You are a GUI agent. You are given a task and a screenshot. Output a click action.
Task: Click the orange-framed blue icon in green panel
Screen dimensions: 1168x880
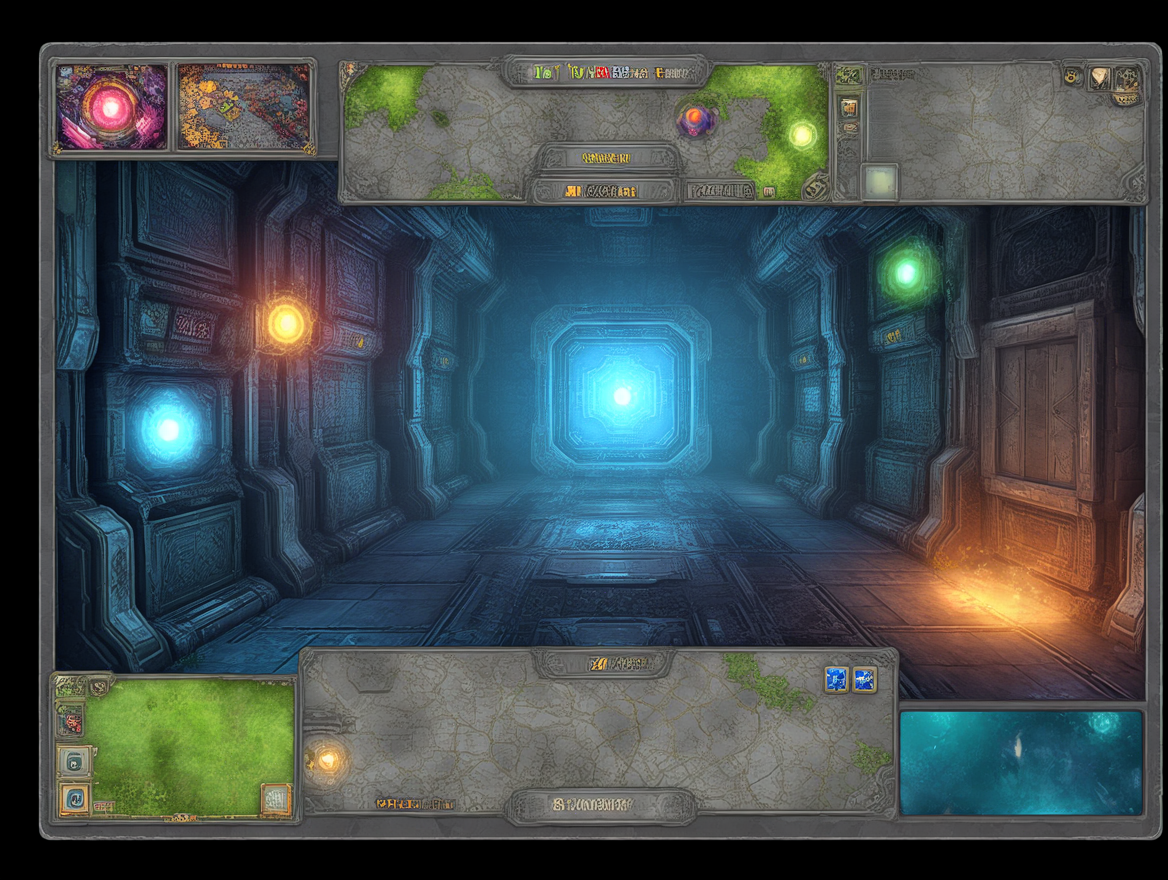pos(74,800)
